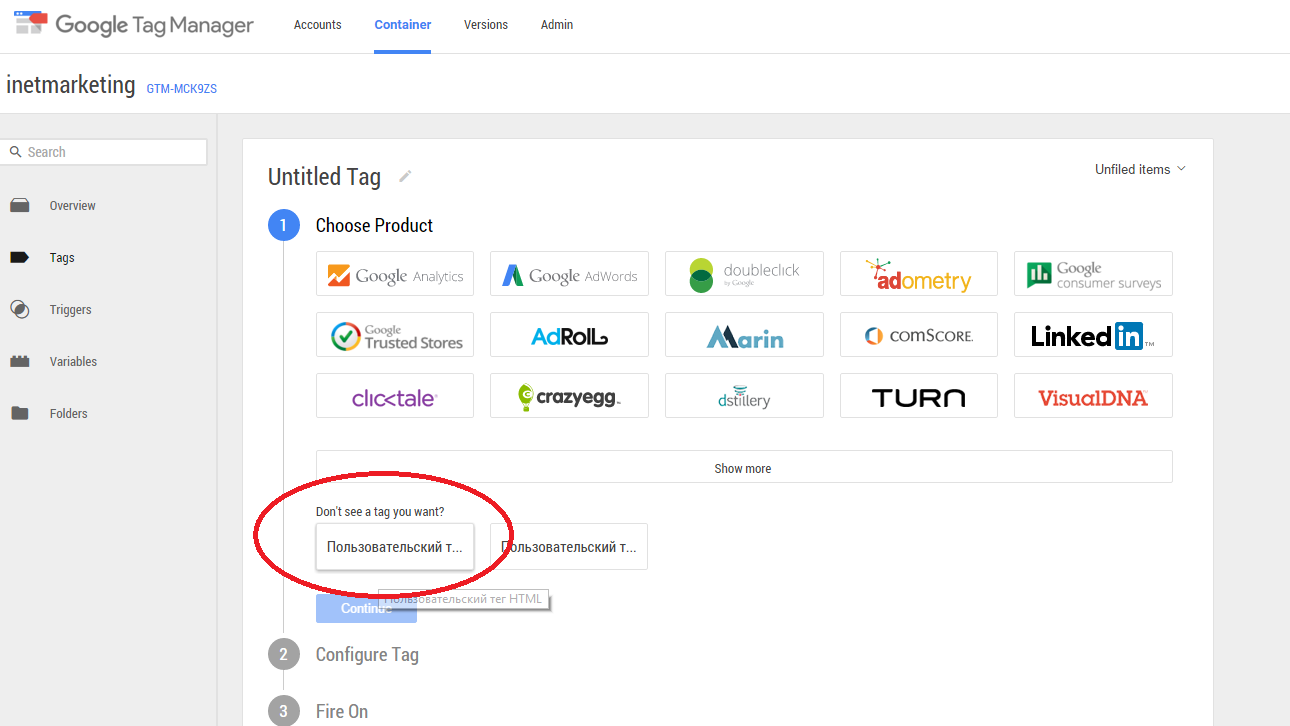Focus the sidebar Search field
1290x726 pixels.
(x=104, y=152)
